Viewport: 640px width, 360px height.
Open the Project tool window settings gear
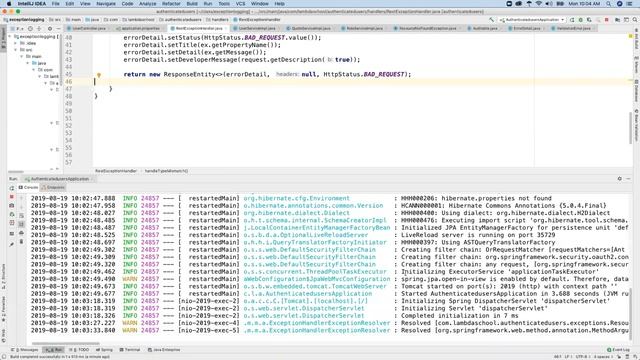tap(50, 29)
